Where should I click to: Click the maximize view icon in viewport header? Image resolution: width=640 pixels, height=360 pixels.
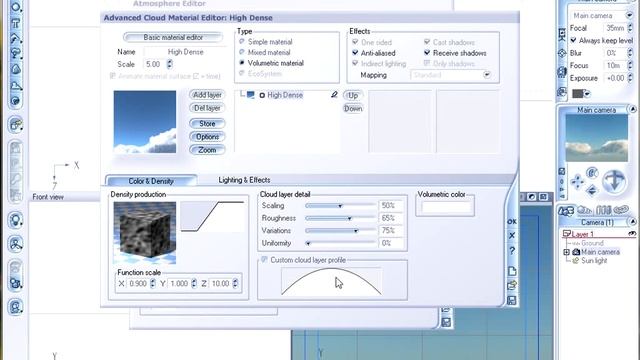coord(544,197)
